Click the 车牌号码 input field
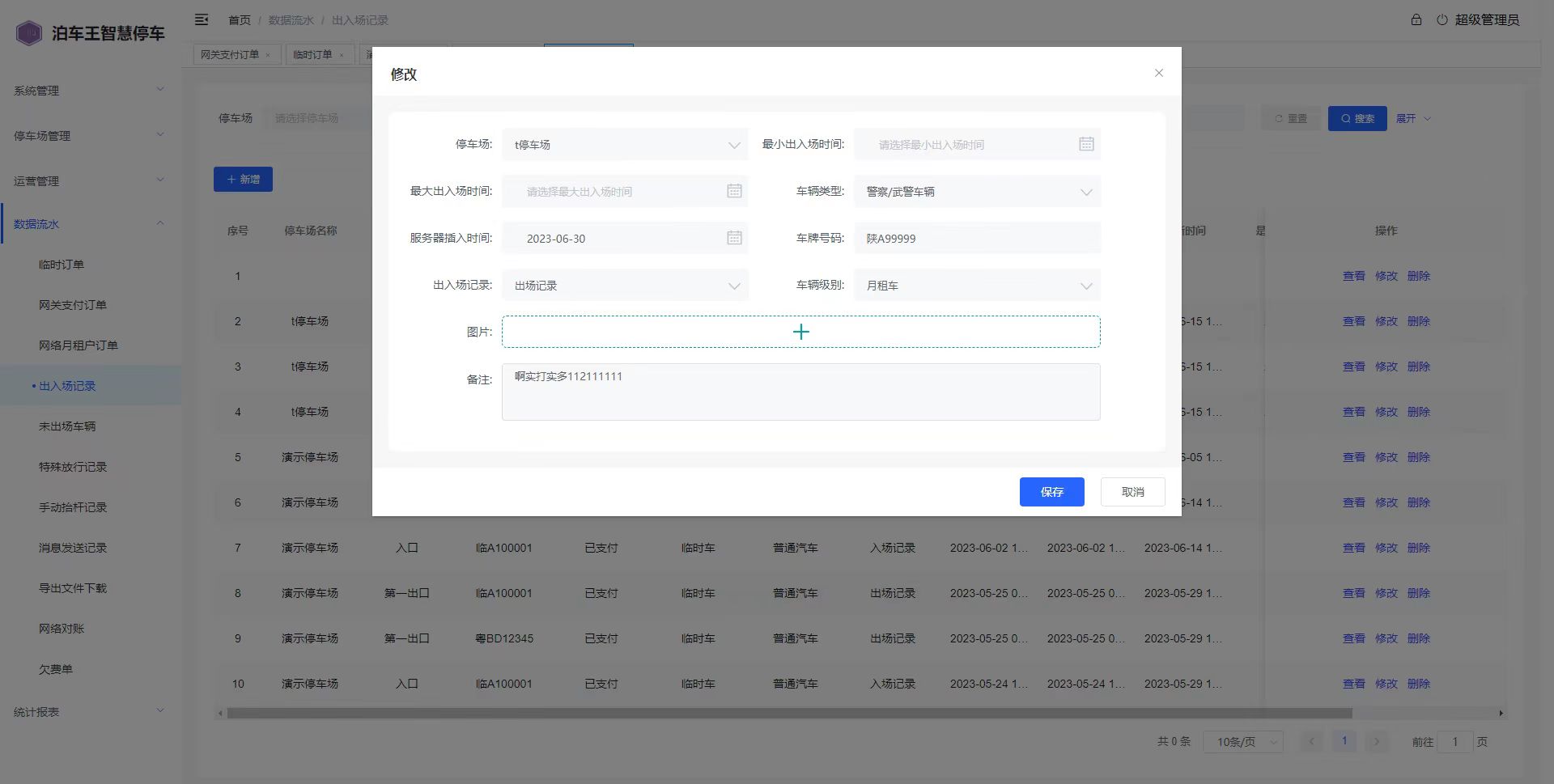1554x784 pixels. (977, 239)
